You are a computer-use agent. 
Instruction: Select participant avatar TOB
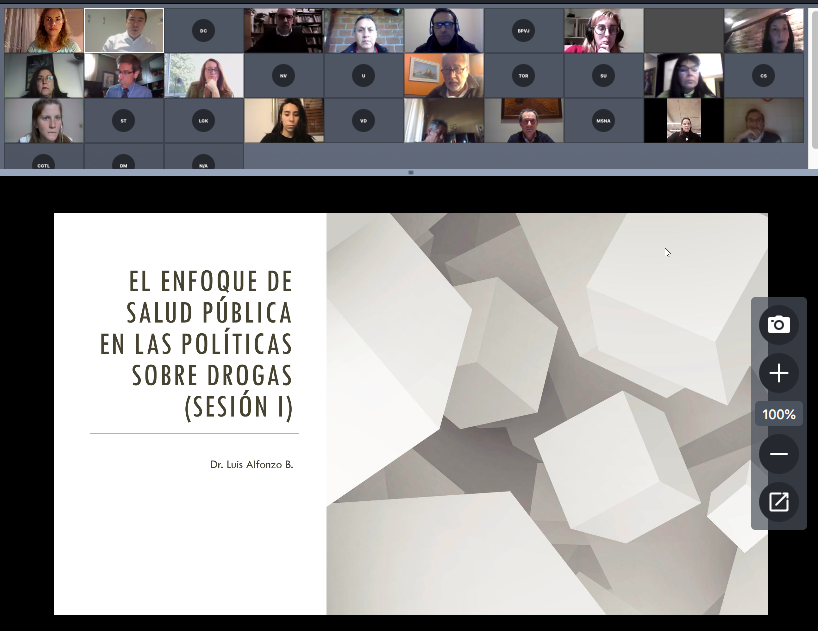click(x=523, y=76)
